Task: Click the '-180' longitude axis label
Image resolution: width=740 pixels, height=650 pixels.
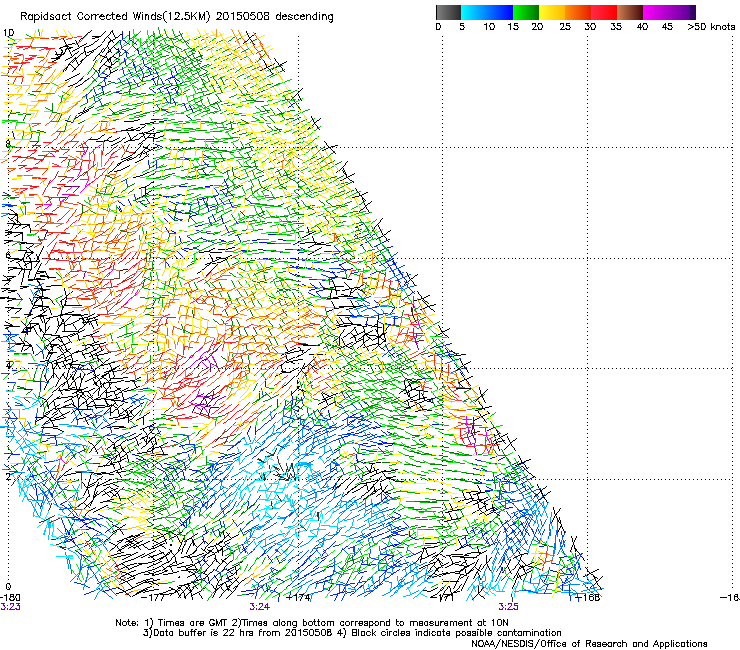Action: coord(10,597)
